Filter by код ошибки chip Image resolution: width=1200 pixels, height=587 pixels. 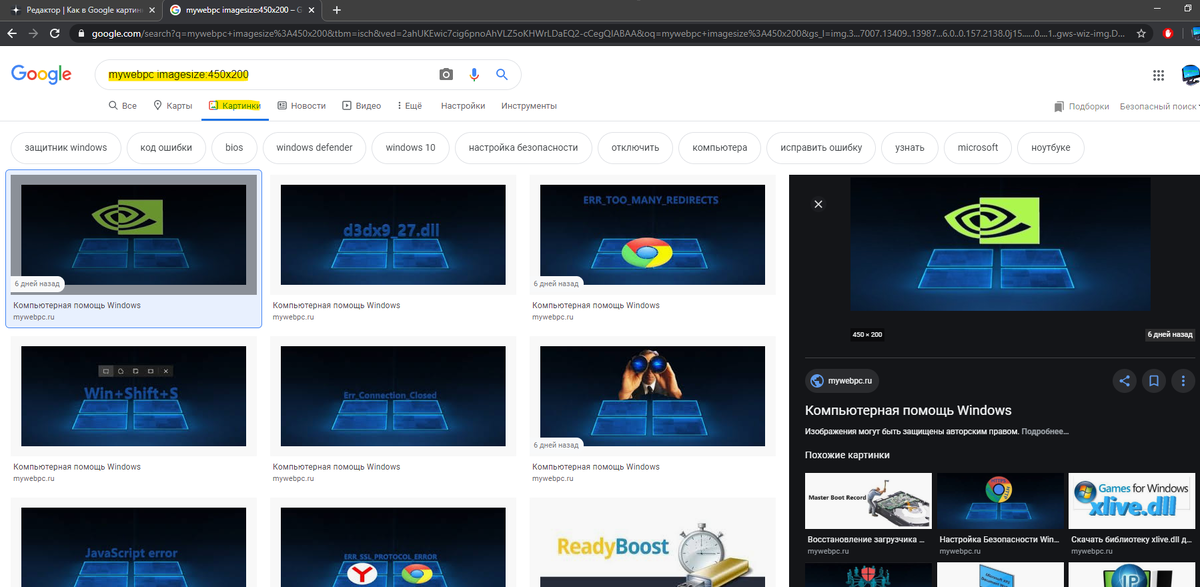167,148
